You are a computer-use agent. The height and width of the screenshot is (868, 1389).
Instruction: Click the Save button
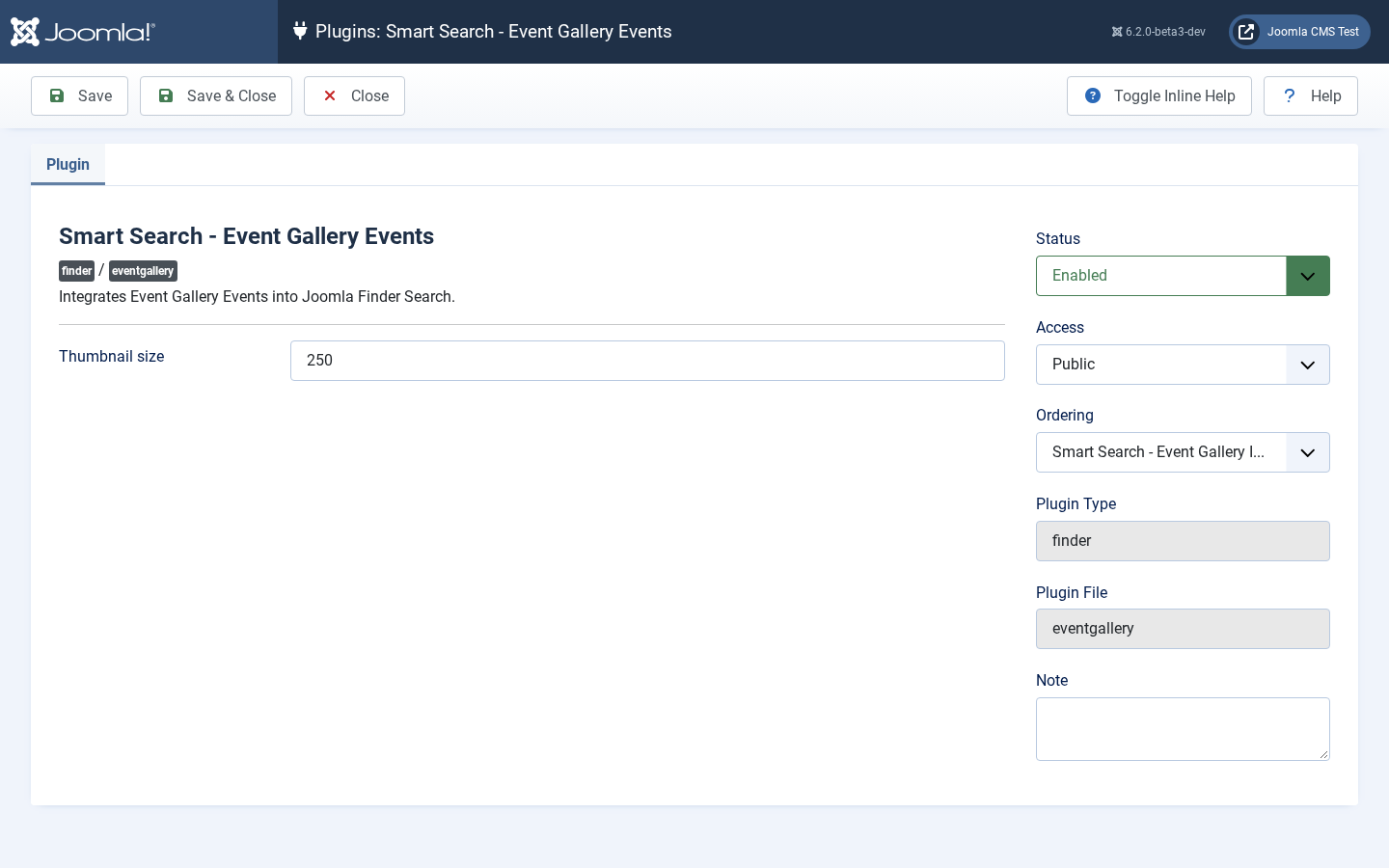click(79, 95)
